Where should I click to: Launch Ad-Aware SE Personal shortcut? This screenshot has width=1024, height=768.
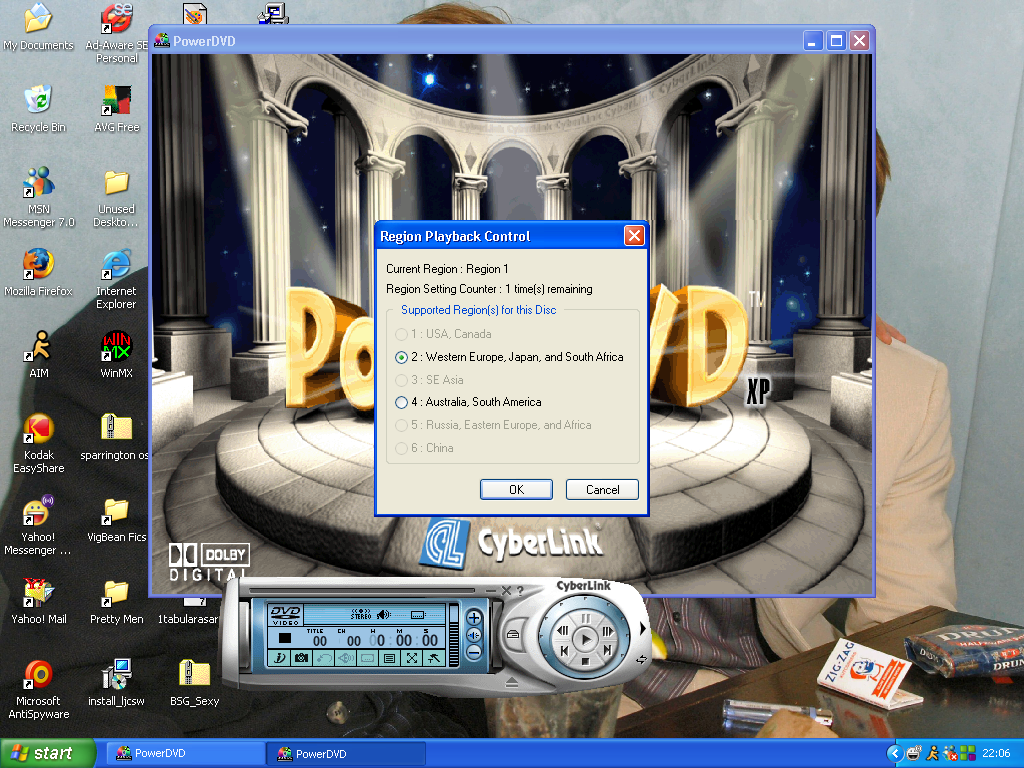pyautogui.click(x=116, y=33)
